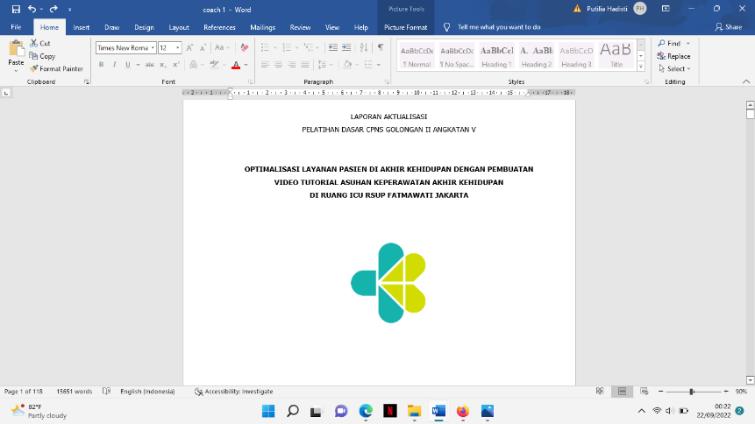Viewport: 755px width, 424px height.
Task: Decrease paragraph indent
Action: point(333,47)
